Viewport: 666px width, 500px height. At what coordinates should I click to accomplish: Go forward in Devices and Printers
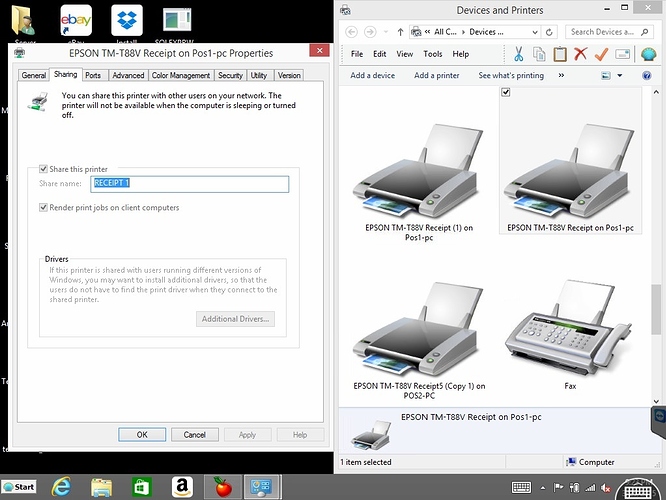coord(370,32)
